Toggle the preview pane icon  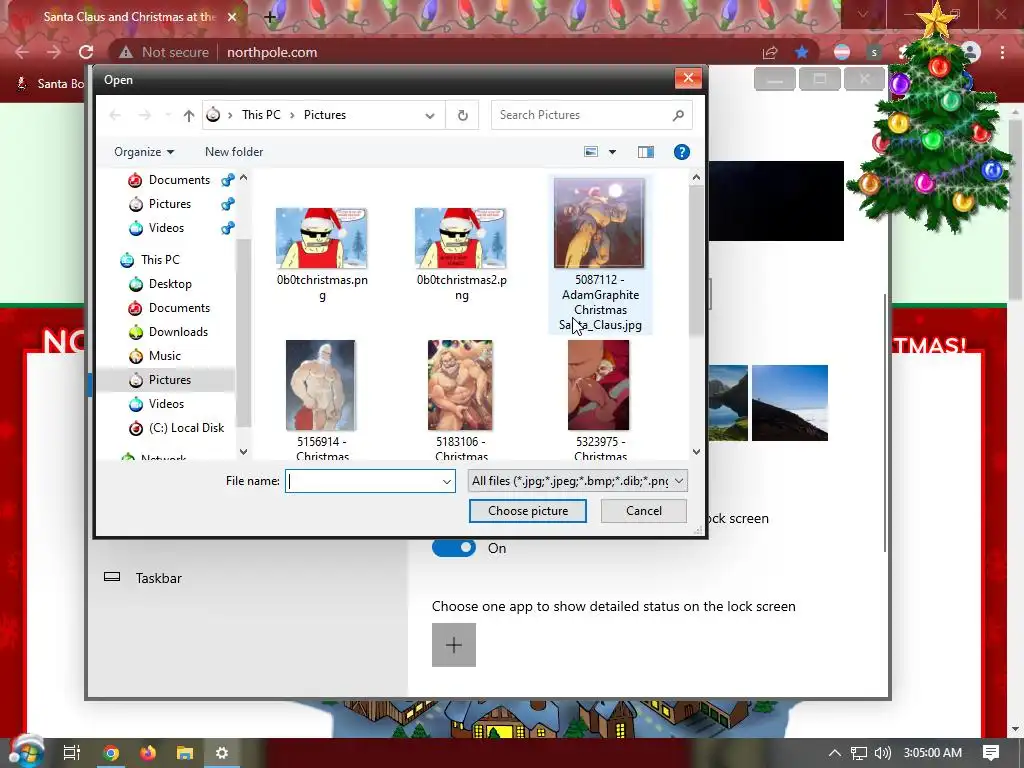tap(645, 152)
